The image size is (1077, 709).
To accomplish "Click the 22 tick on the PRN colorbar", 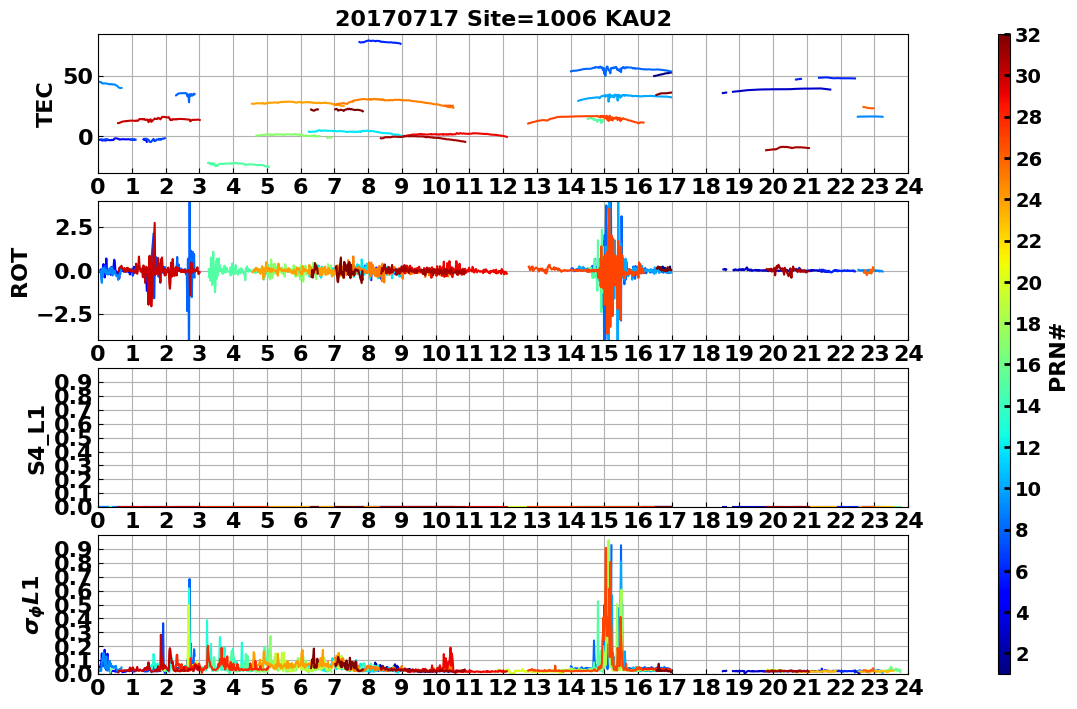I will tap(1028, 241).
